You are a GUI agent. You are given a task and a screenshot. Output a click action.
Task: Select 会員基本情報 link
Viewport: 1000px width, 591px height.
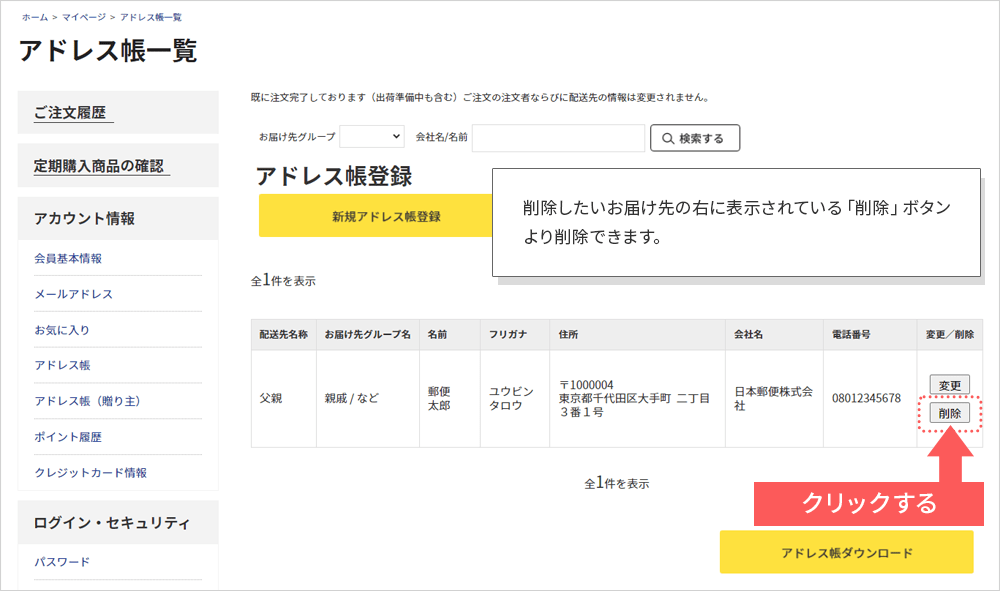point(68,258)
